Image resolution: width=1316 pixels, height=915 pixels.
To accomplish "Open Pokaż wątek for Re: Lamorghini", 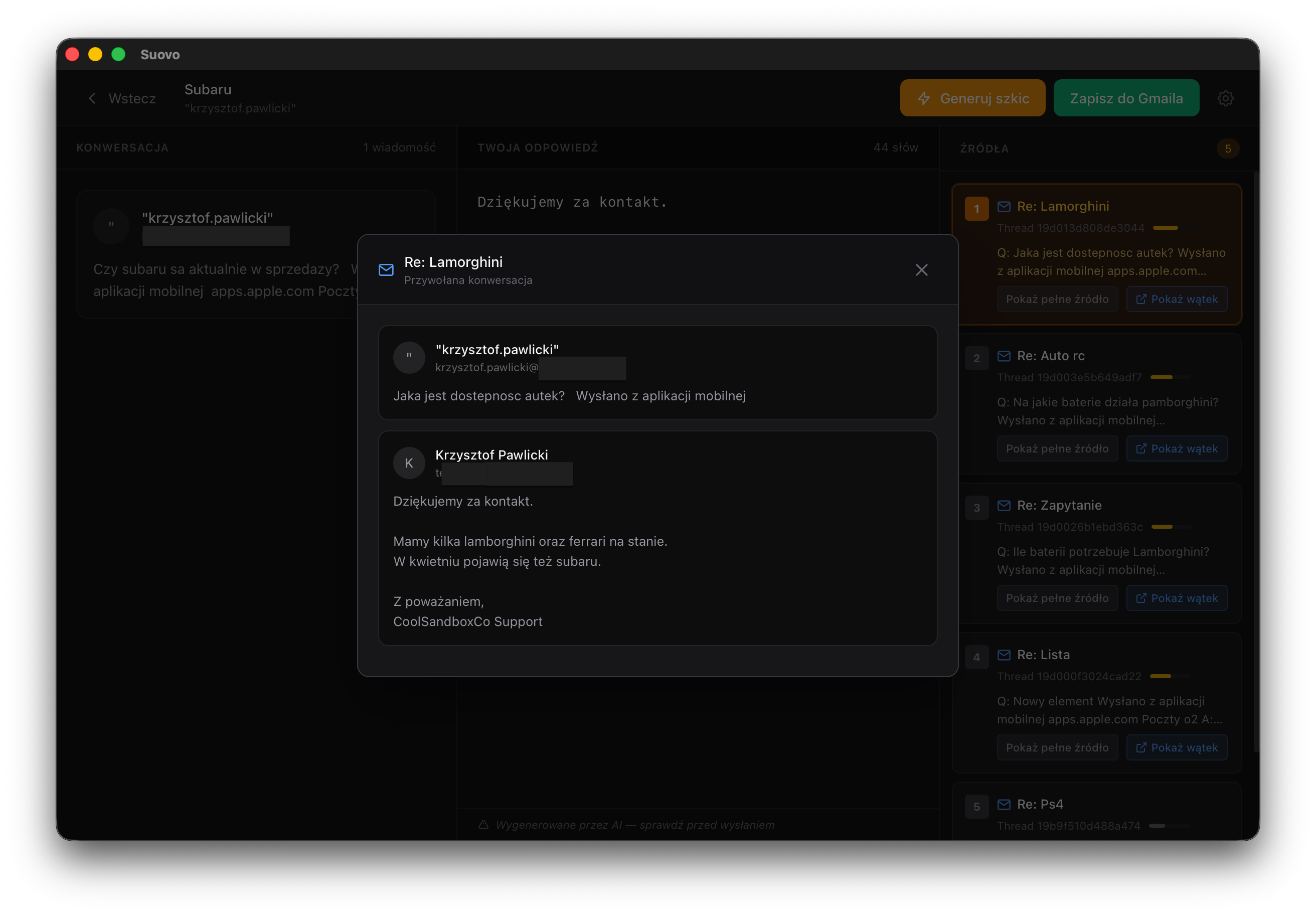I will [x=1176, y=299].
